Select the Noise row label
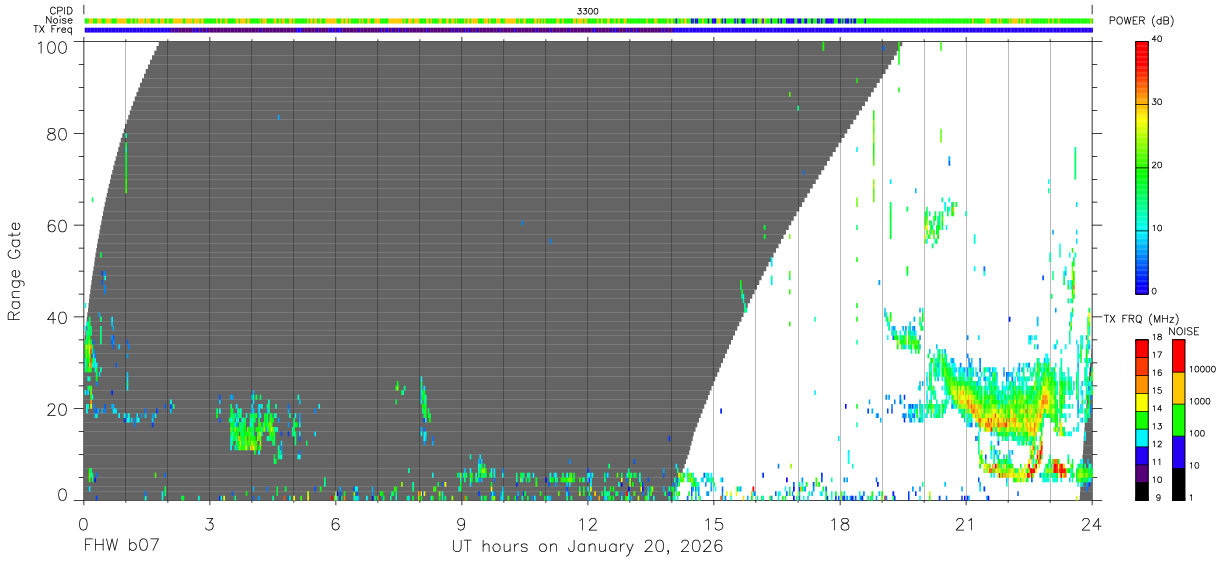 pyautogui.click(x=60, y=20)
